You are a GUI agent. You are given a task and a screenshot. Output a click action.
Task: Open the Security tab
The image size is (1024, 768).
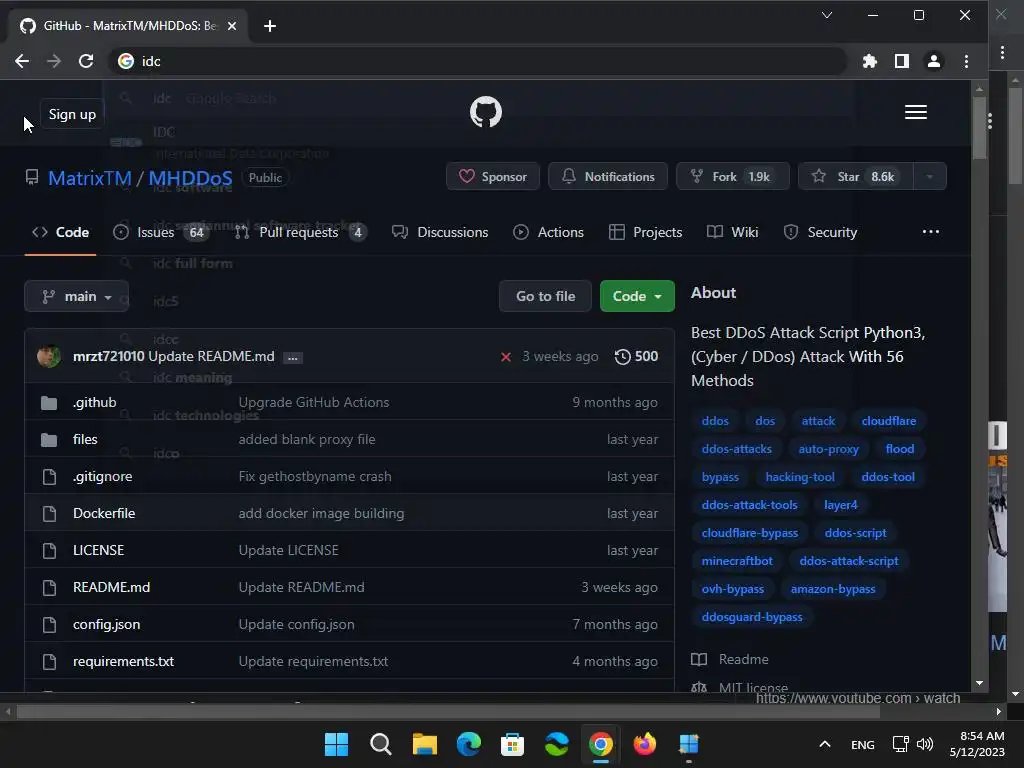click(x=820, y=232)
